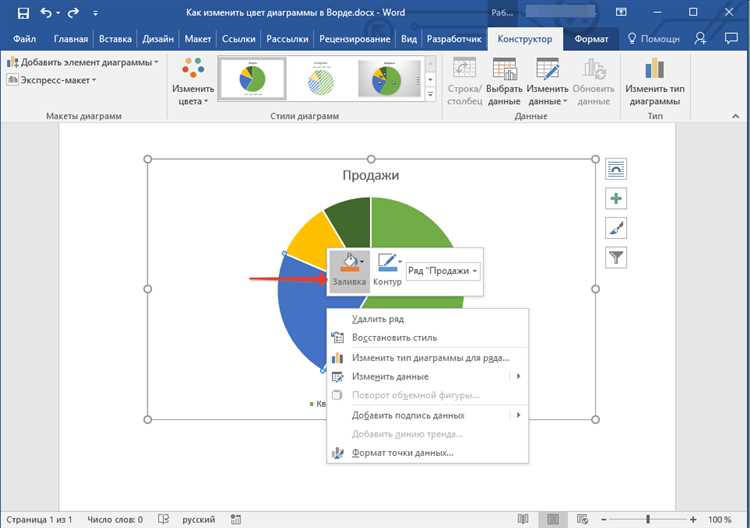Switch to Web Layout view

point(582,519)
